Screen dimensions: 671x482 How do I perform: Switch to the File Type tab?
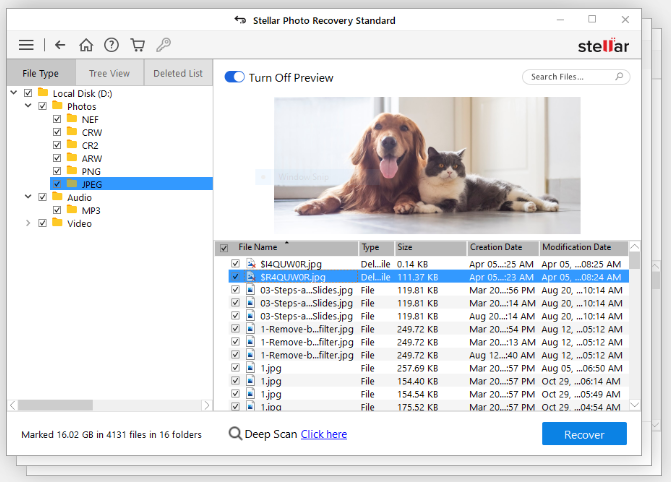click(41, 73)
